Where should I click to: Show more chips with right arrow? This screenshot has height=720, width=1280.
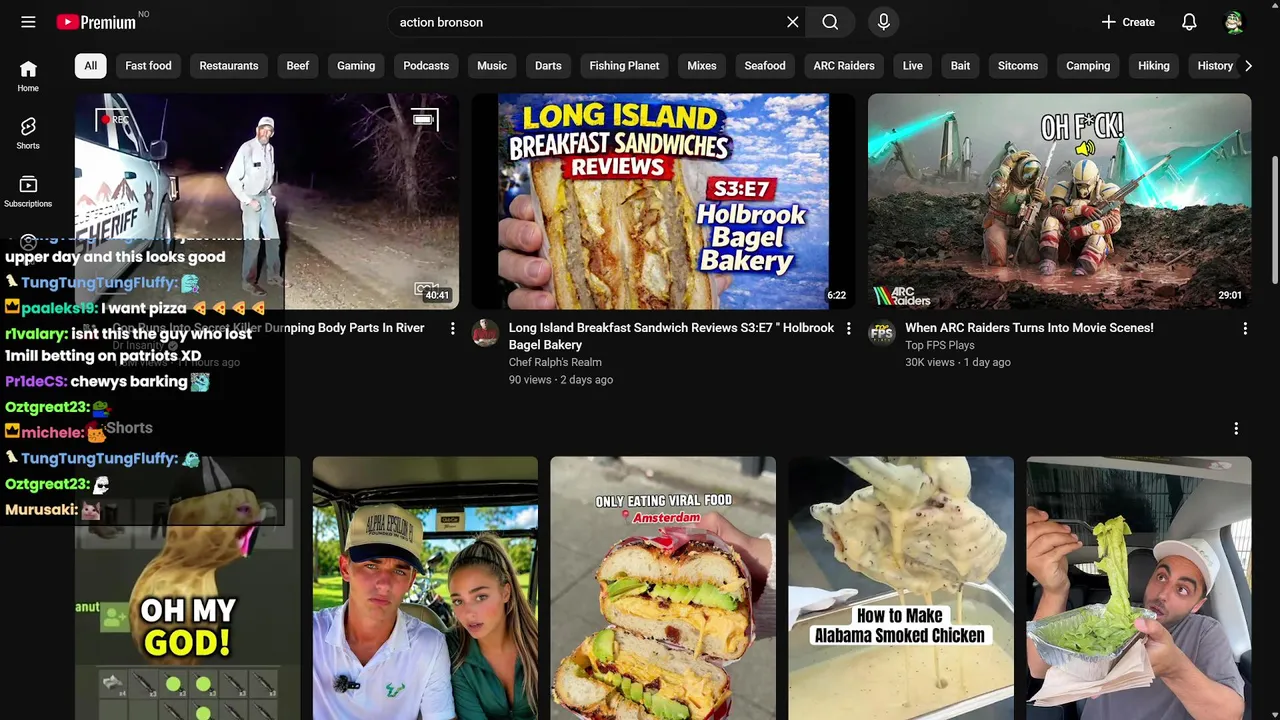click(x=1248, y=66)
